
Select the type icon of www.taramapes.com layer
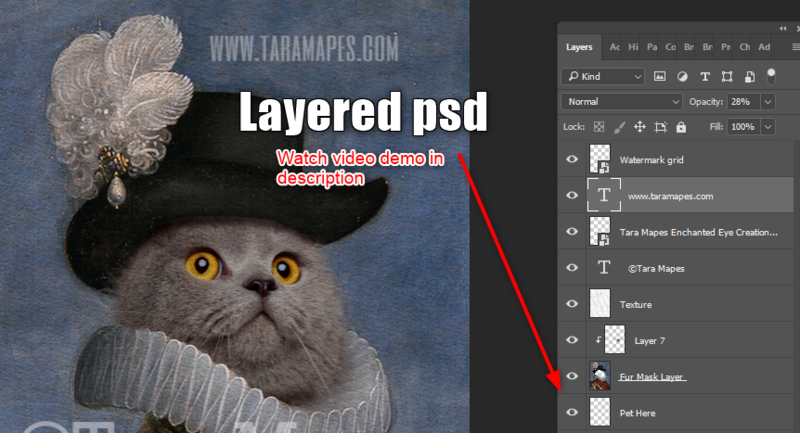tap(604, 195)
